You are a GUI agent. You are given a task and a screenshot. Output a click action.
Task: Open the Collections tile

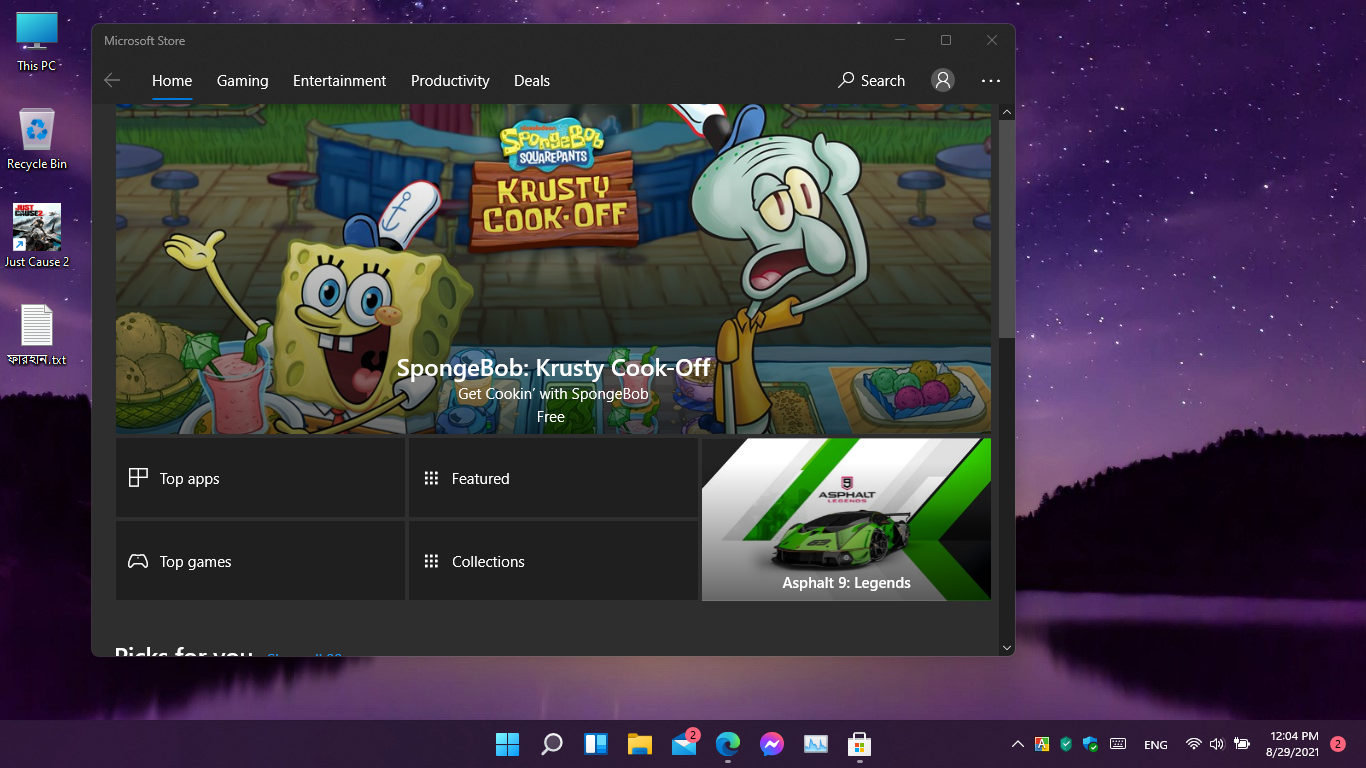(553, 561)
